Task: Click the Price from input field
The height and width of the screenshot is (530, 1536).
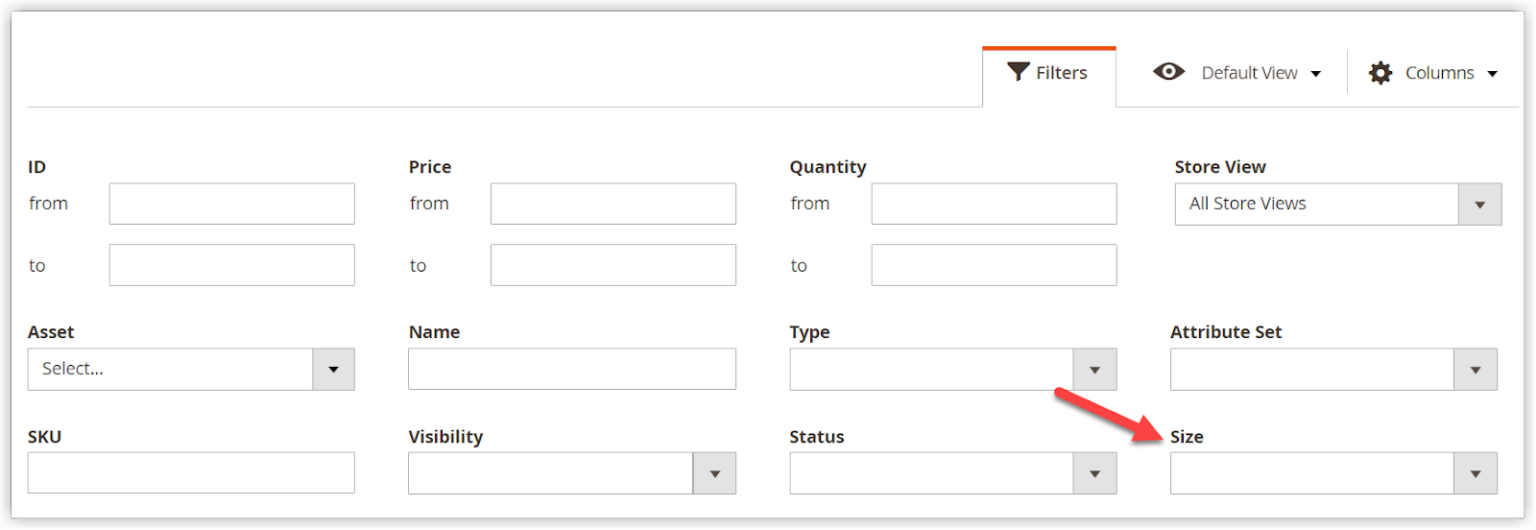Action: click(x=613, y=204)
